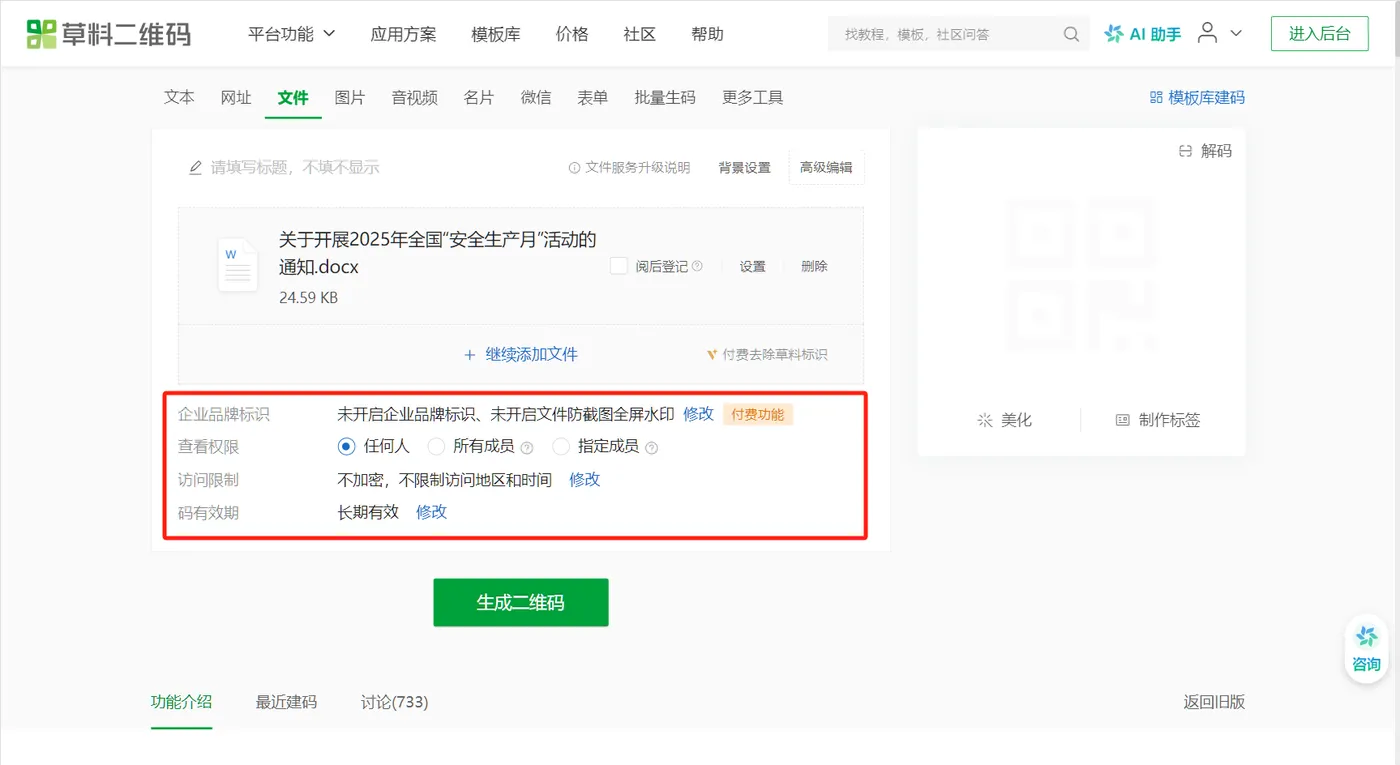Click the 草料二维码 logo
This screenshot has width=1400, height=765.
109,34
